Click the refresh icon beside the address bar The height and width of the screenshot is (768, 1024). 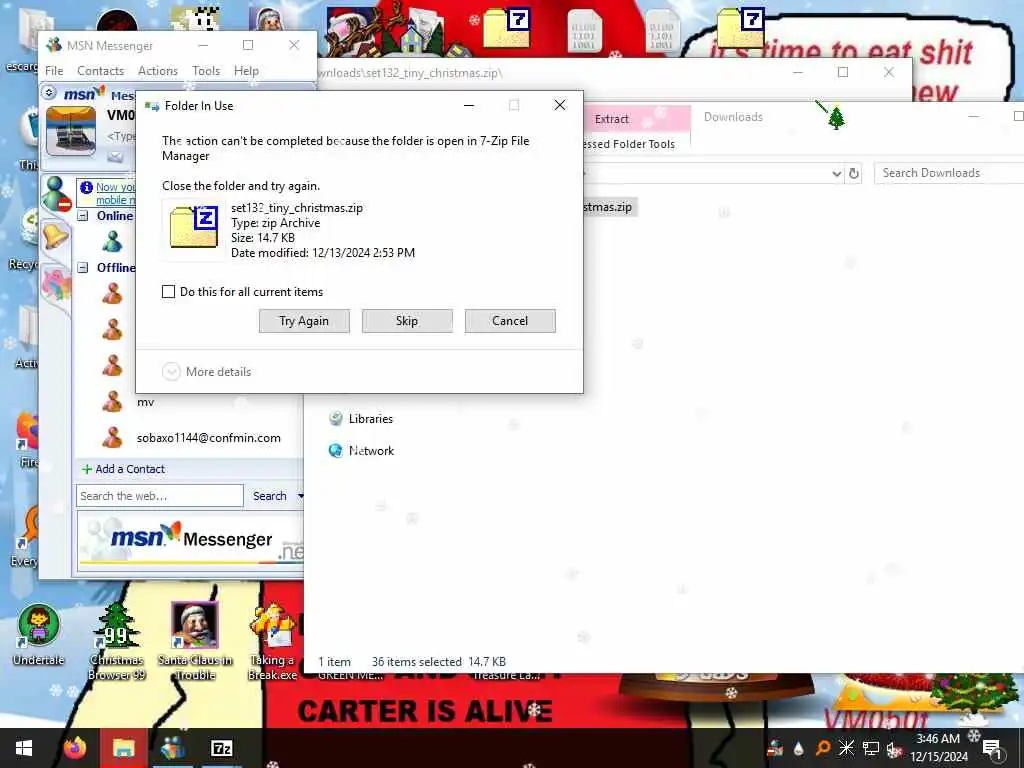854,173
